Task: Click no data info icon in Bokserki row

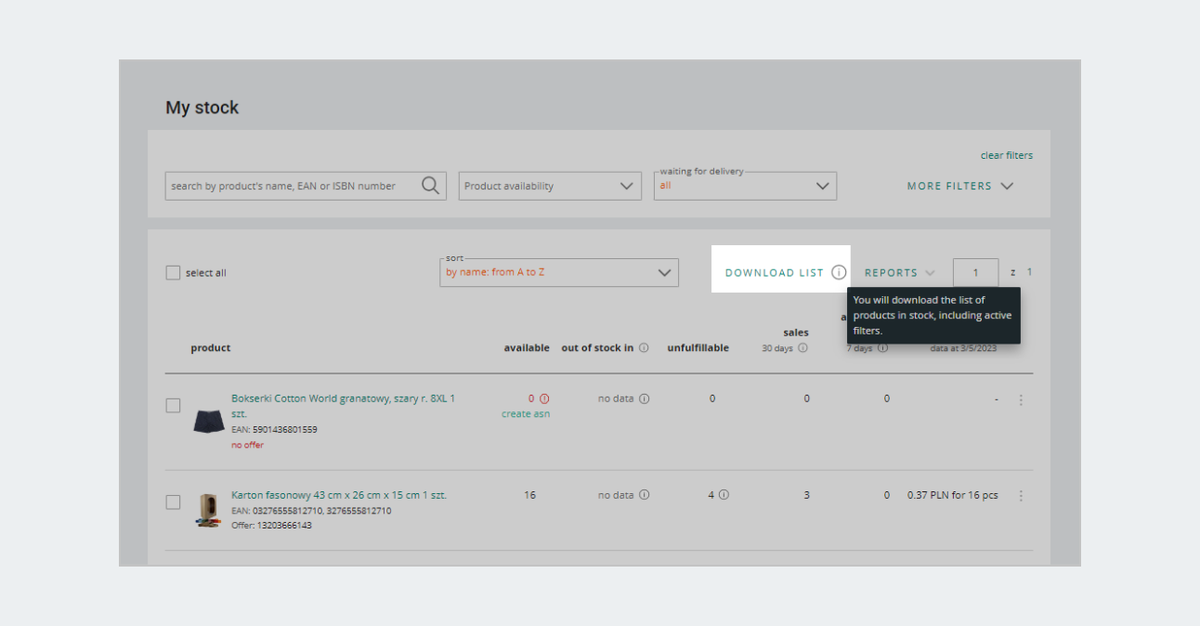Action: (644, 398)
